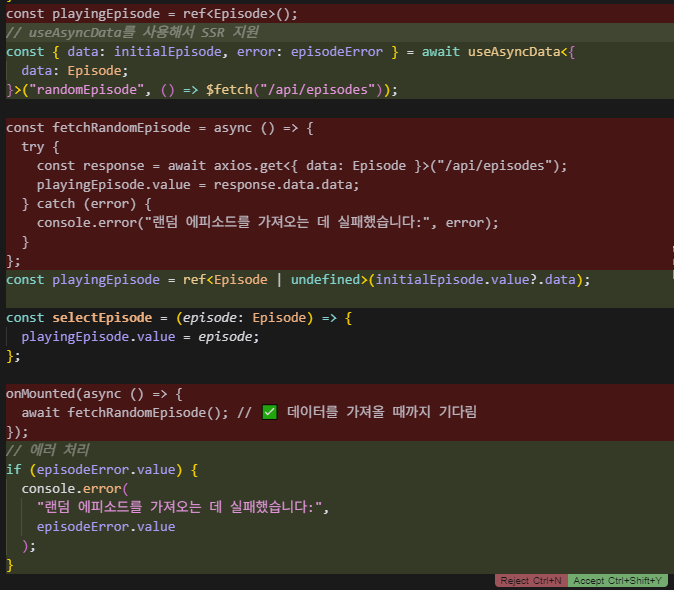Click the "playingEpisode.value = episode;" line

click(x=140, y=337)
